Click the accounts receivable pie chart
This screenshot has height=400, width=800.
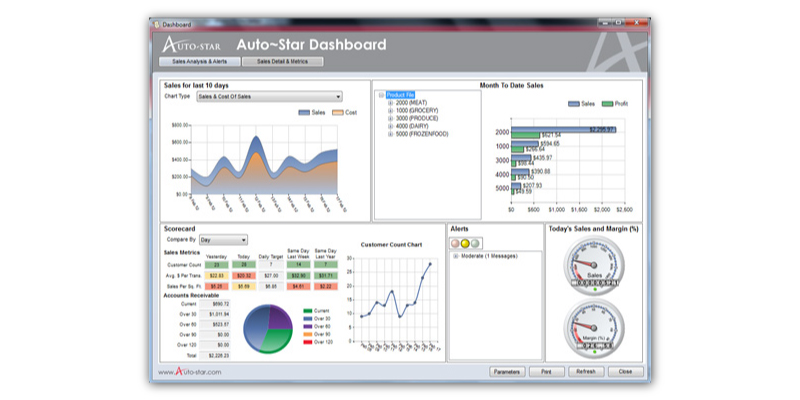point(268,329)
